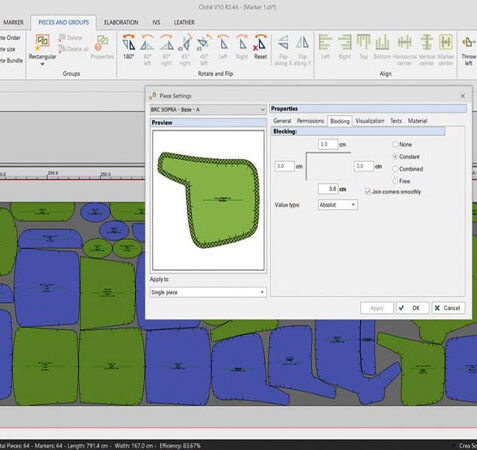Image resolution: width=477 pixels, height=450 pixels.
Task: Click Efficiency 83.67% in status bar
Action: tap(180, 446)
